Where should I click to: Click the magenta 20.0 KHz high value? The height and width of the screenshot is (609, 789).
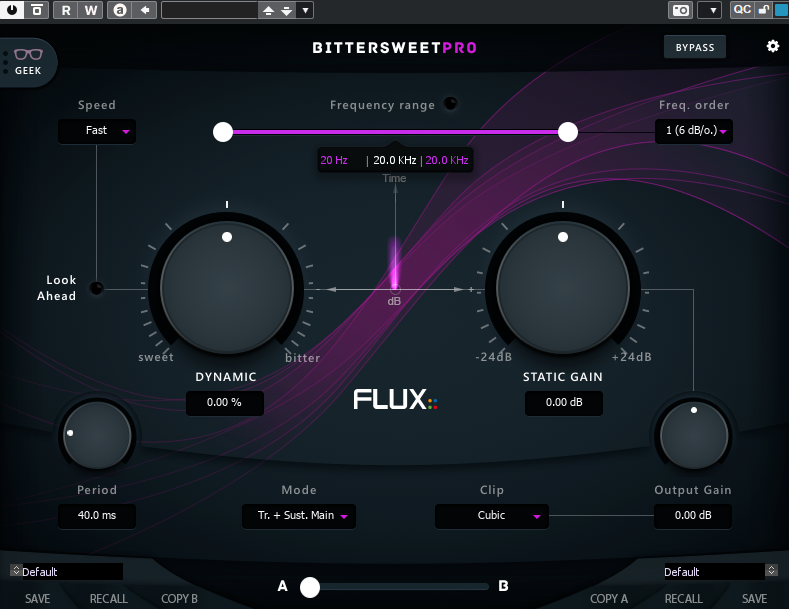point(447,160)
